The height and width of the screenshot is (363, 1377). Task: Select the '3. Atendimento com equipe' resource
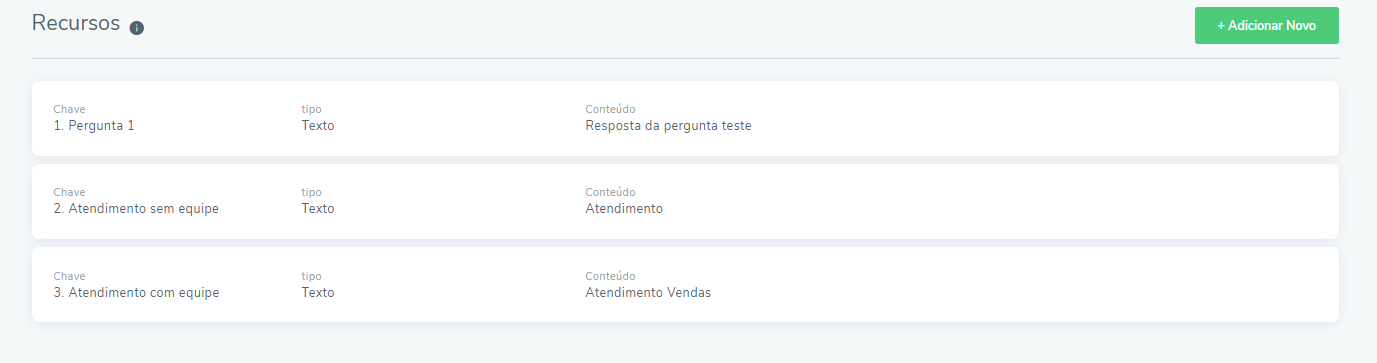[685, 285]
